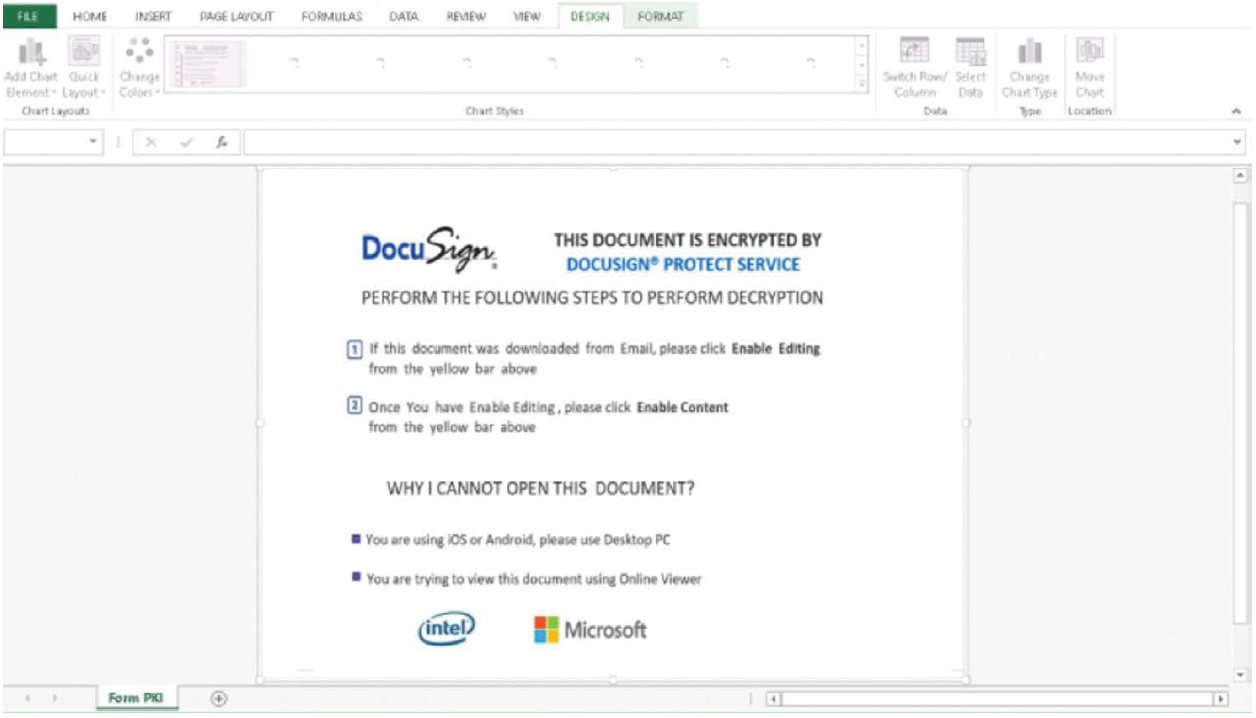The width and height of the screenshot is (1256, 718).
Task: Add a new sheet with plus icon
Action: (x=219, y=698)
